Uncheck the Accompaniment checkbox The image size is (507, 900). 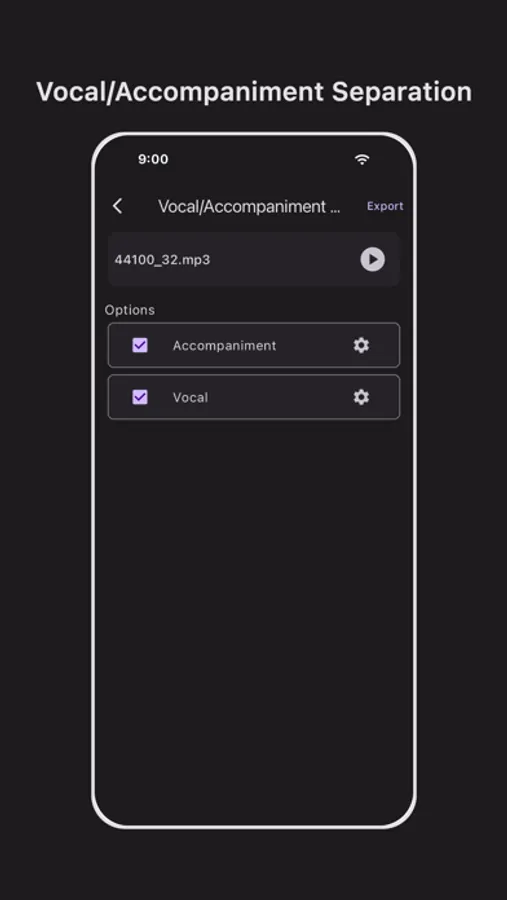(140, 345)
